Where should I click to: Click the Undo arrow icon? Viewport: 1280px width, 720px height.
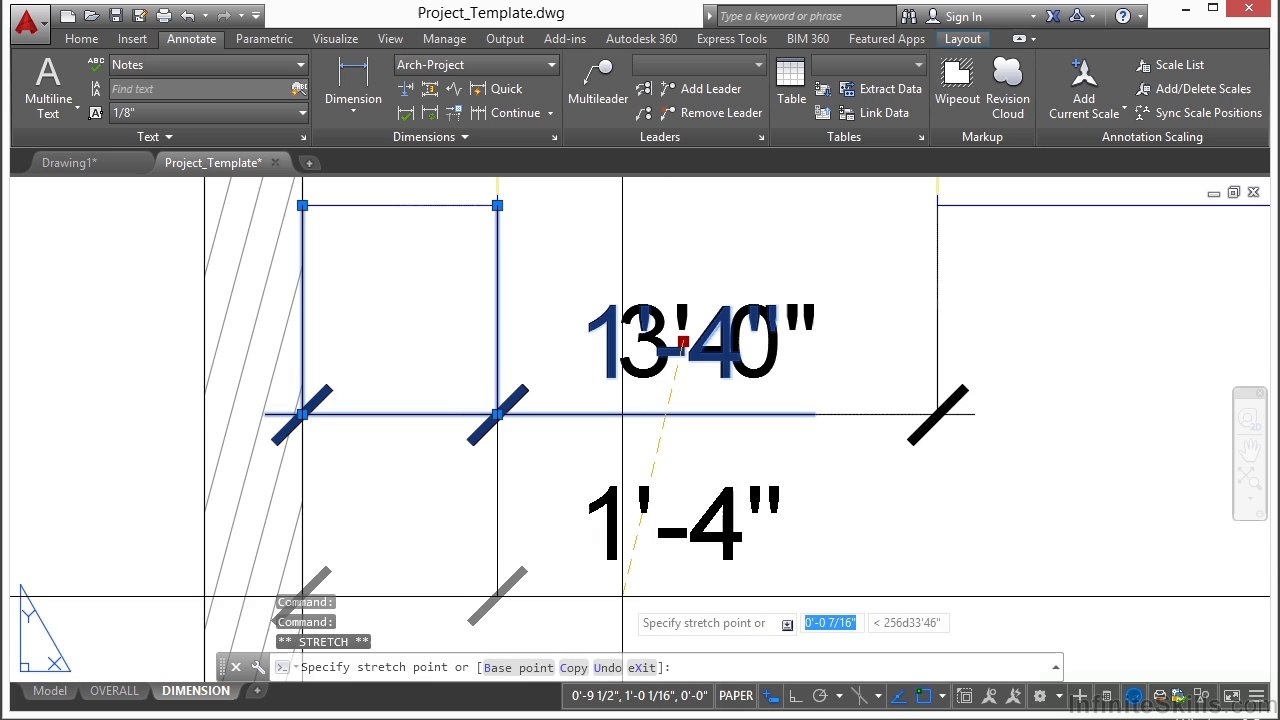point(187,16)
